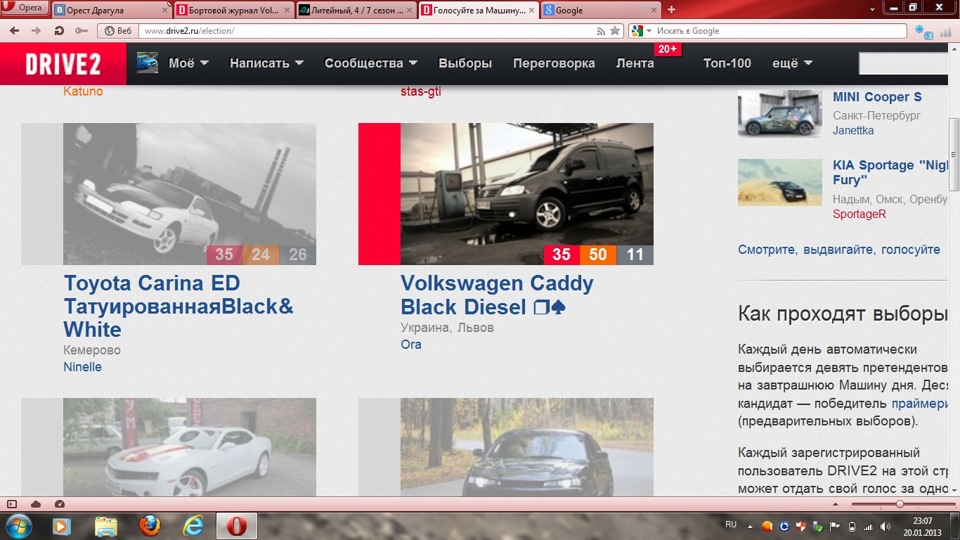Click the RSS feed icon in address bar
This screenshot has width=960, height=540.
pos(601,31)
